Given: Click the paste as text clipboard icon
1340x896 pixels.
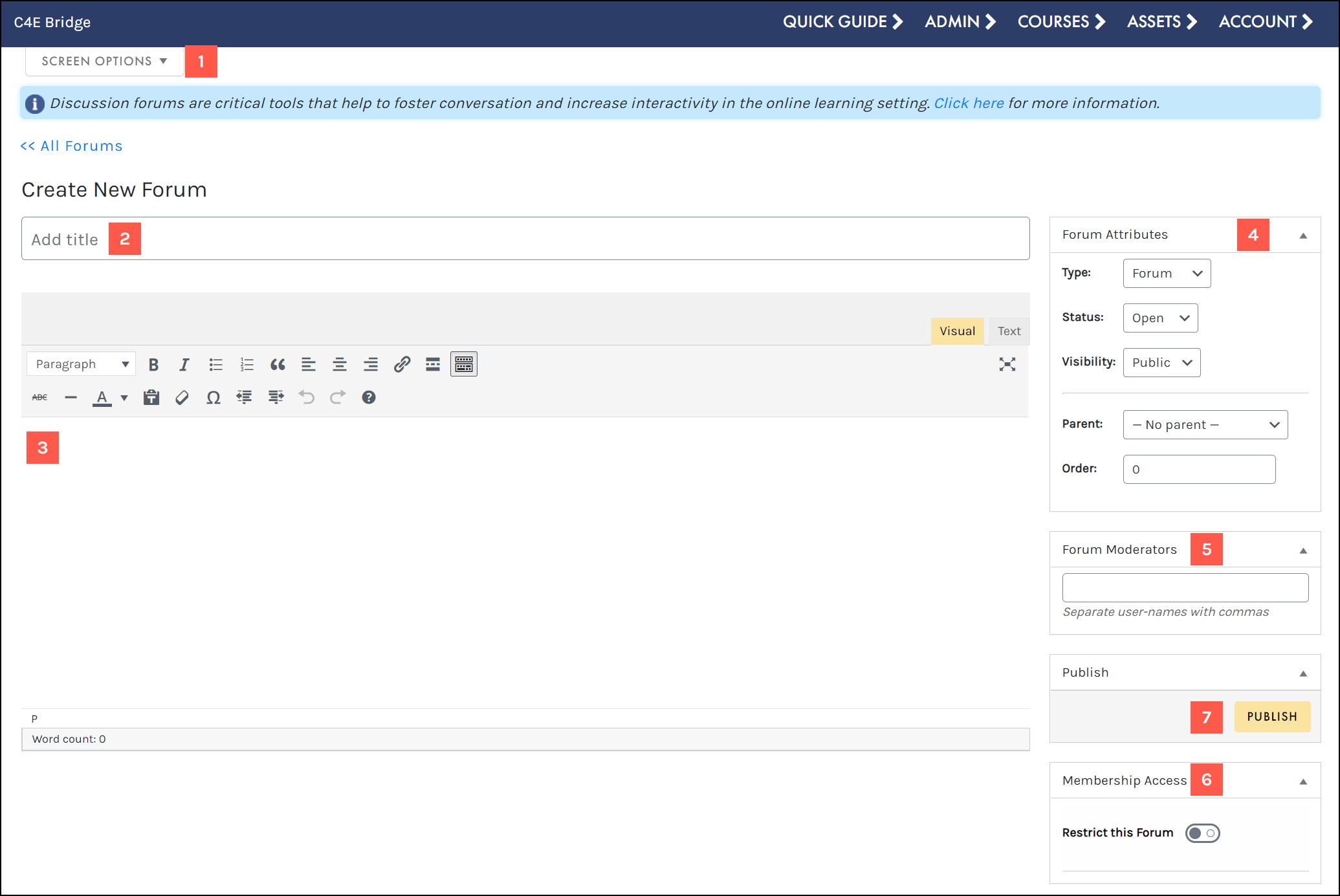Looking at the screenshot, I should tap(151, 397).
